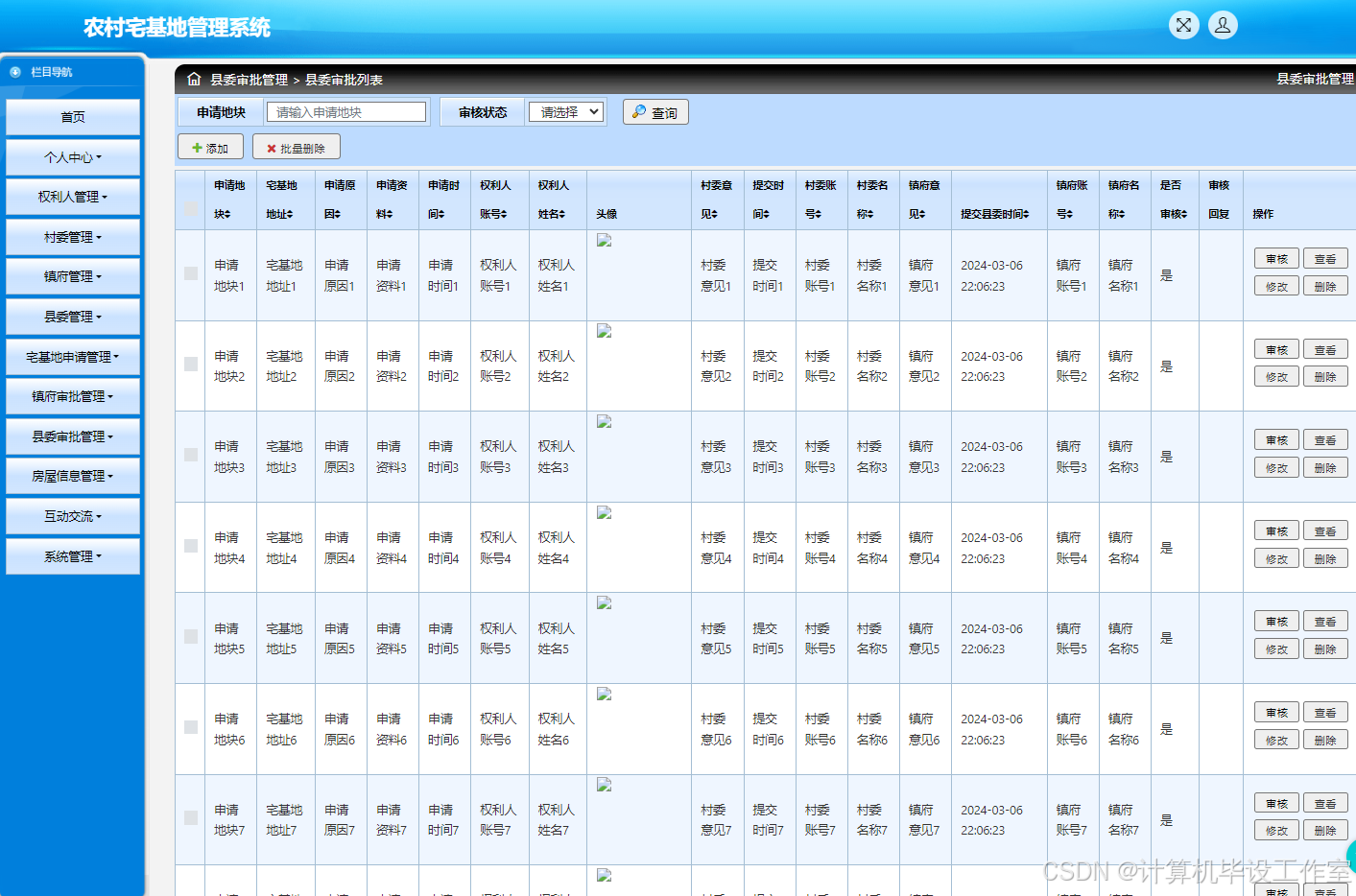Screen dimensions: 1356x896
Task: Click the broken avatar image in row 申请地块1
Action: (605, 240)
